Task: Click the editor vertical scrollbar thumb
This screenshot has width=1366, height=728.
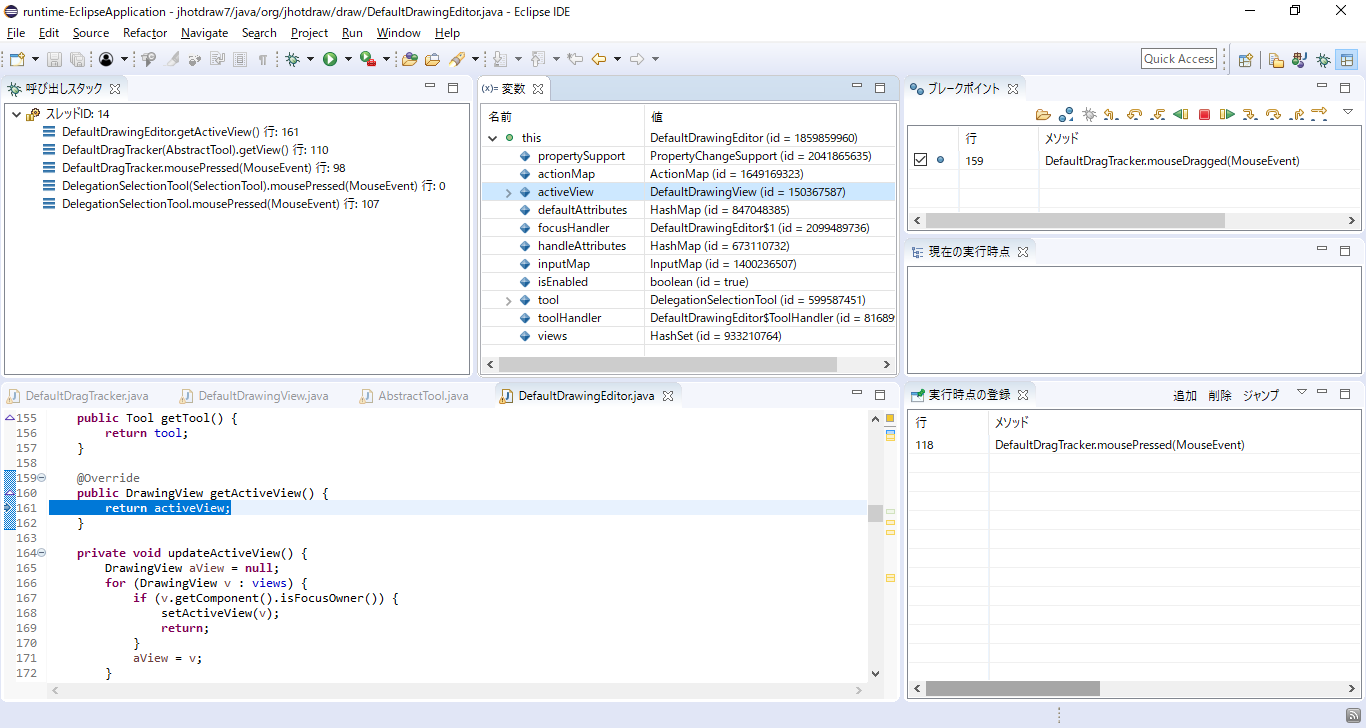Action: [x=875, y=513]
